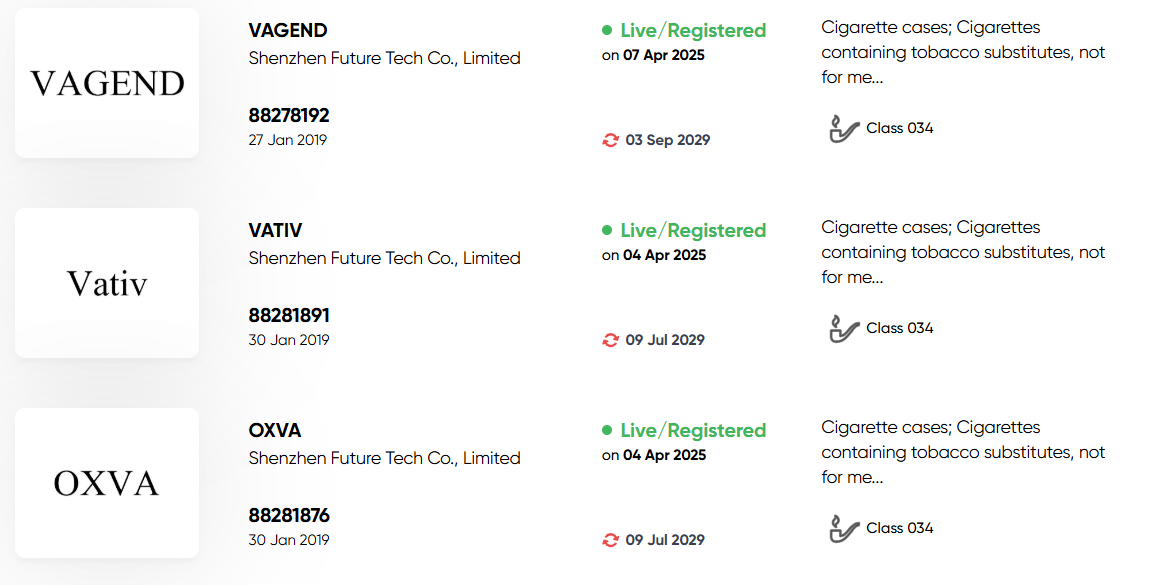
Task: Click the pipe icon for VATIV Class 034
Action: click(x=844, y=328)
